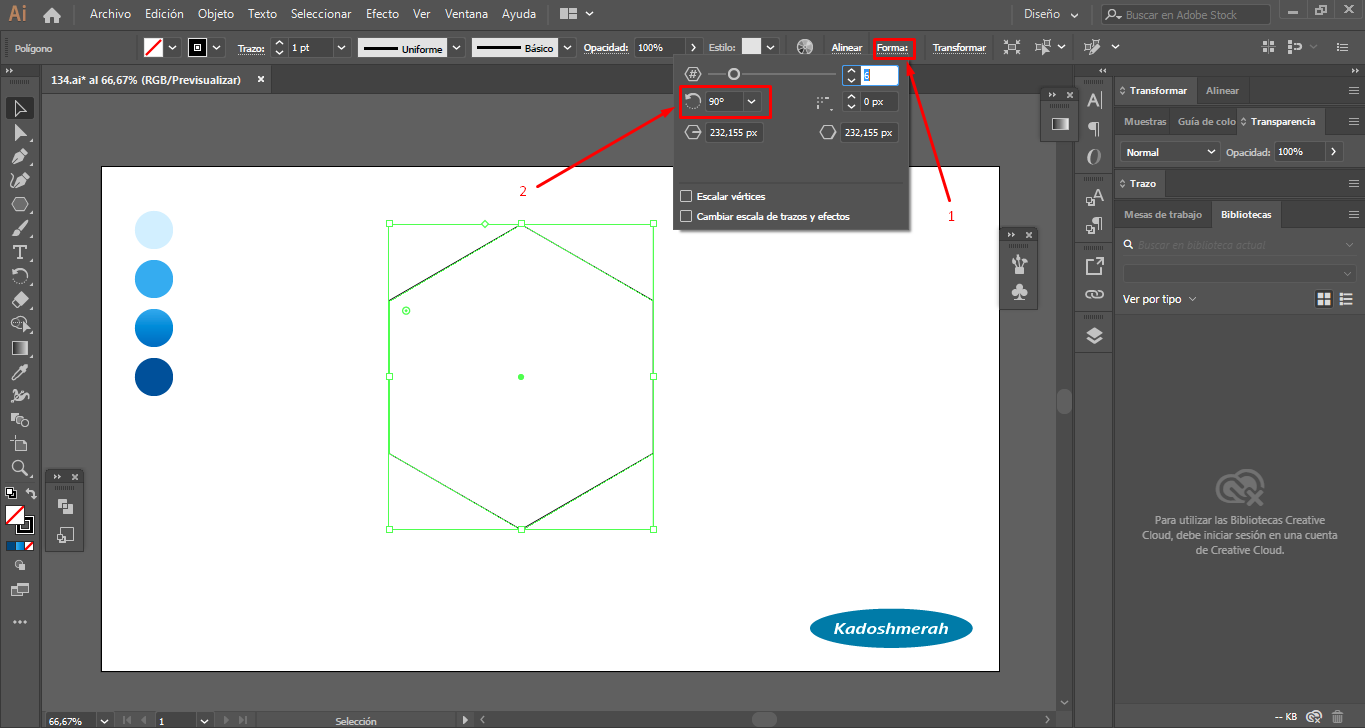Viewport: 1365px width, 728px height.
Task: Open the Efecto menu
Action: coord(382,14)
